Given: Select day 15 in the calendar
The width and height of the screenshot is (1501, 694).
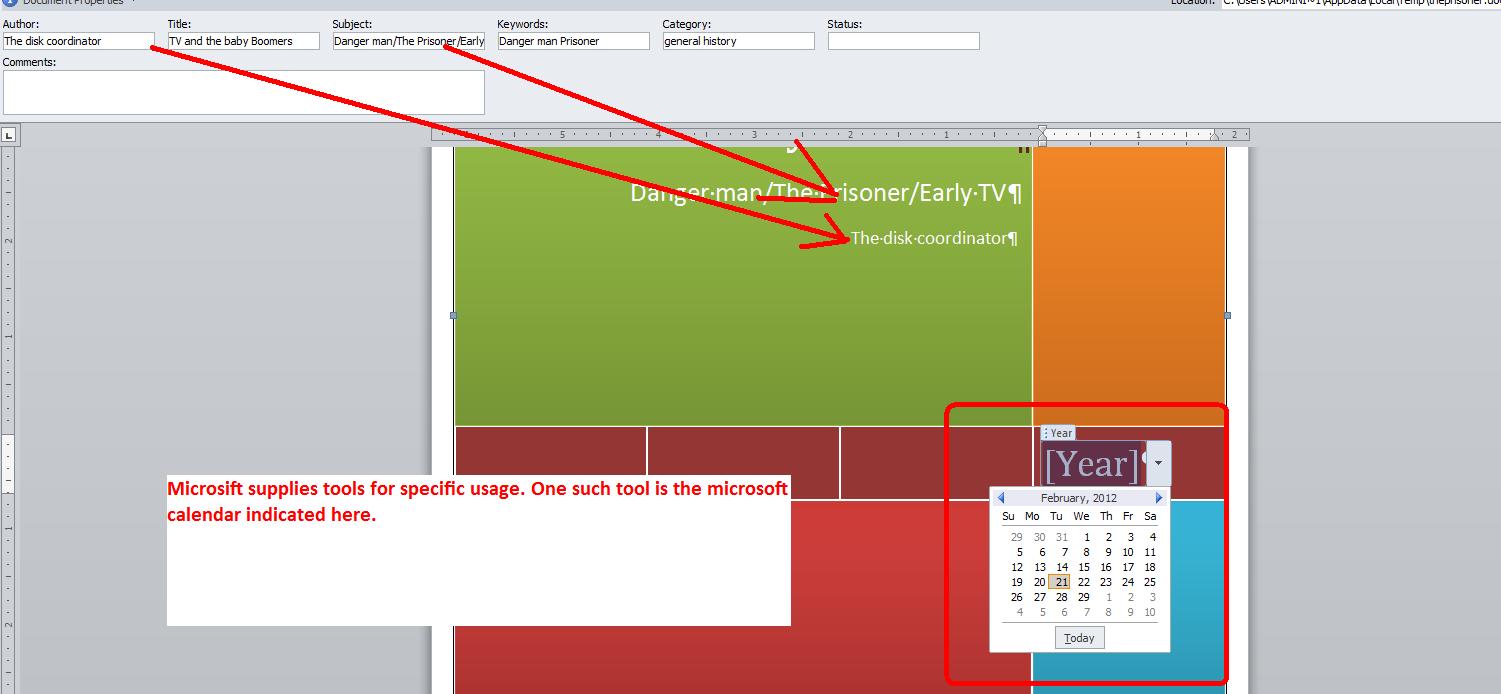Looking at the screenshot, I should [1083, 567].
